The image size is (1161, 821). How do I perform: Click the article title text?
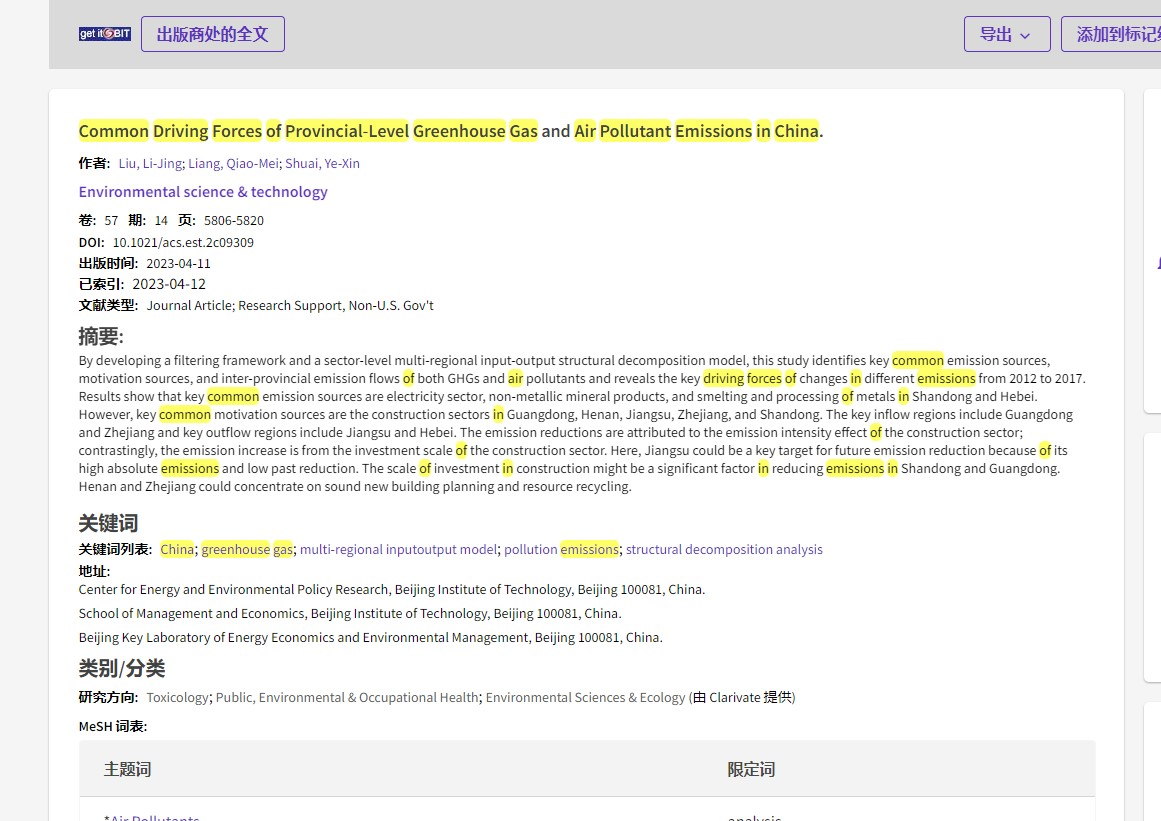[449, 131]
